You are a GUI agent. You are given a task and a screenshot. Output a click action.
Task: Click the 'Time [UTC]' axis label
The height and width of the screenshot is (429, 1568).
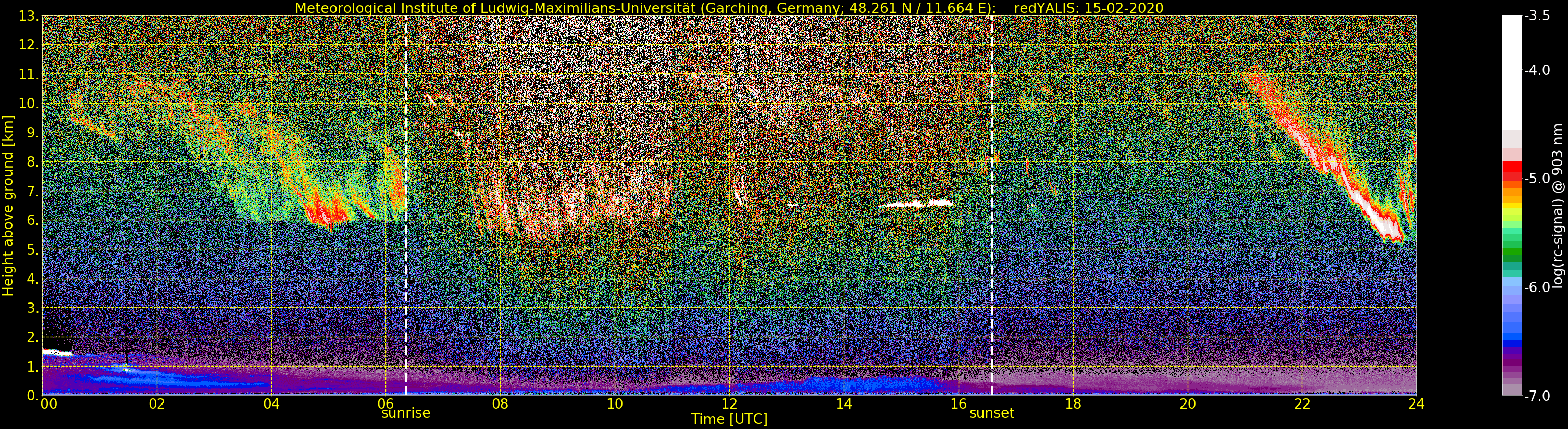[729, 419]
